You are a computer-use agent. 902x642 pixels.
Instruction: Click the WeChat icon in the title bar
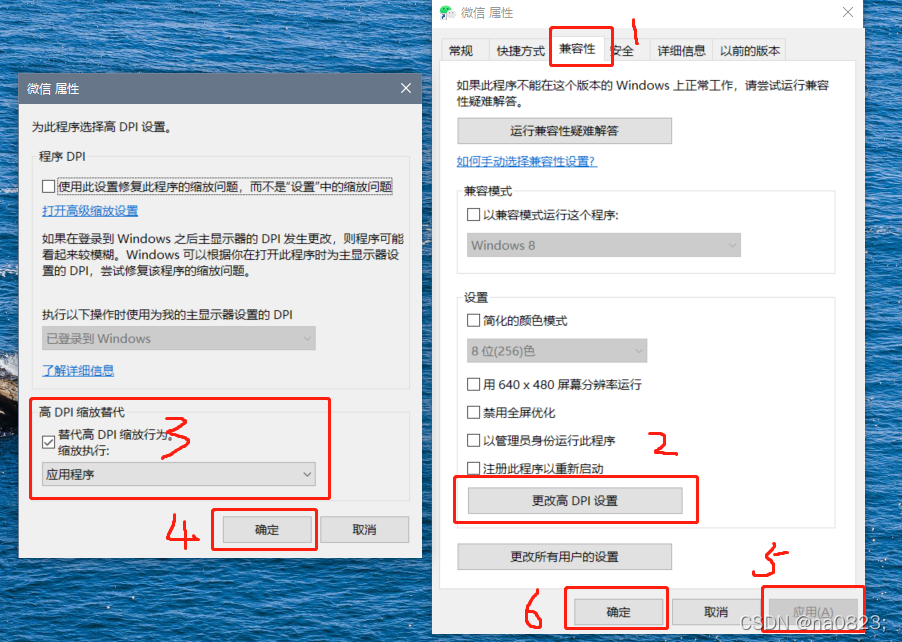(447, 12)
